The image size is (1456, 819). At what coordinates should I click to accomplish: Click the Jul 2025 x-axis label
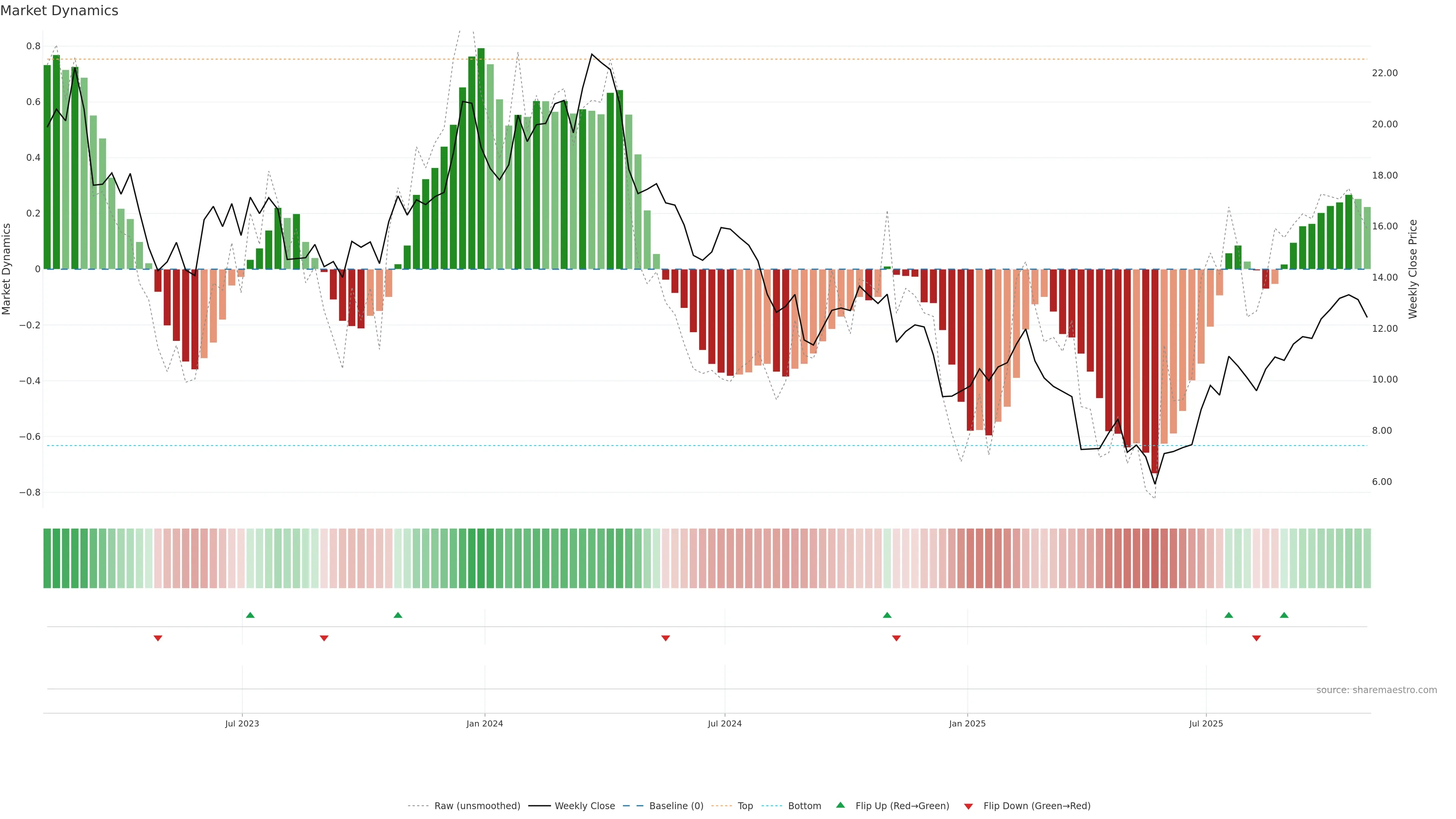[x=1206, y=723]
